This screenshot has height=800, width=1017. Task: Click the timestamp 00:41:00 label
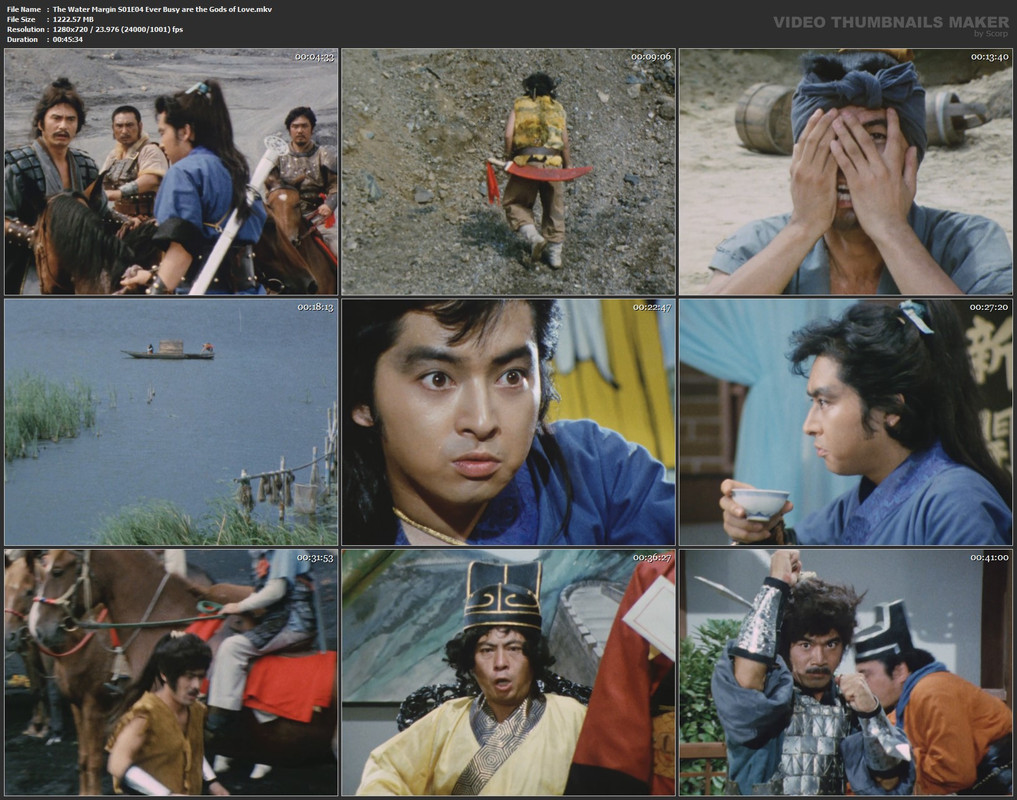[990, 558]
